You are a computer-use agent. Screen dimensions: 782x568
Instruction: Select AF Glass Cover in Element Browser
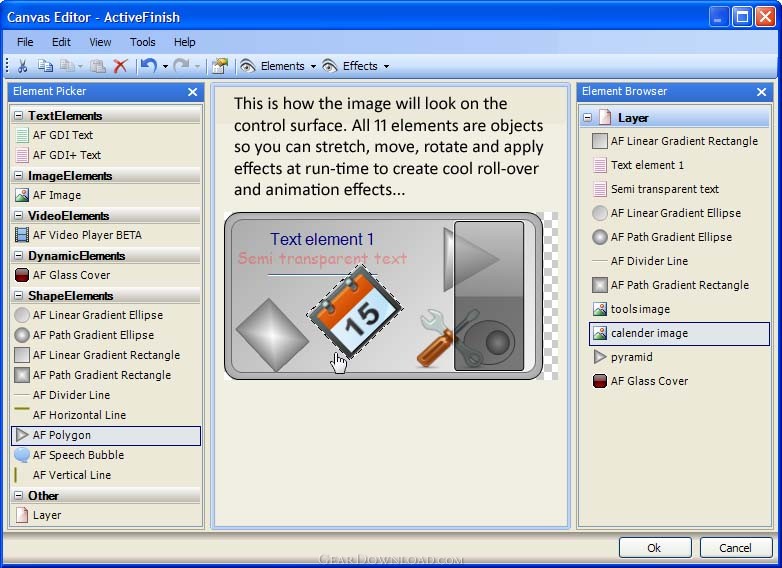pyautogui.click(x=679, y=381)
